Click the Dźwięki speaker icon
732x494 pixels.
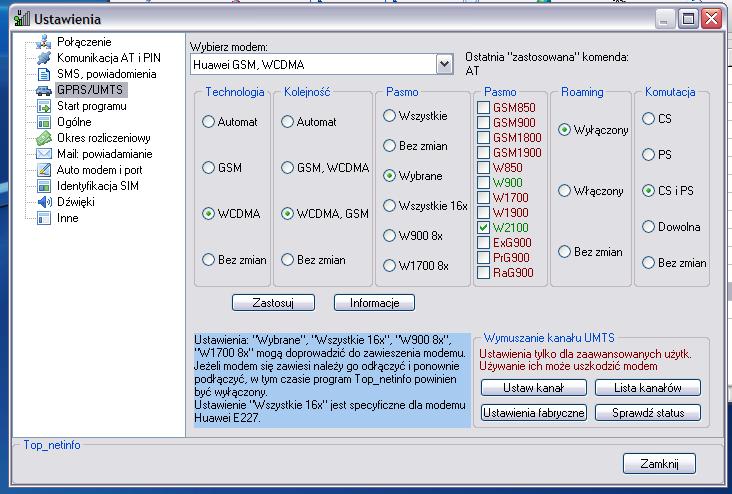[x=43, y=202]
